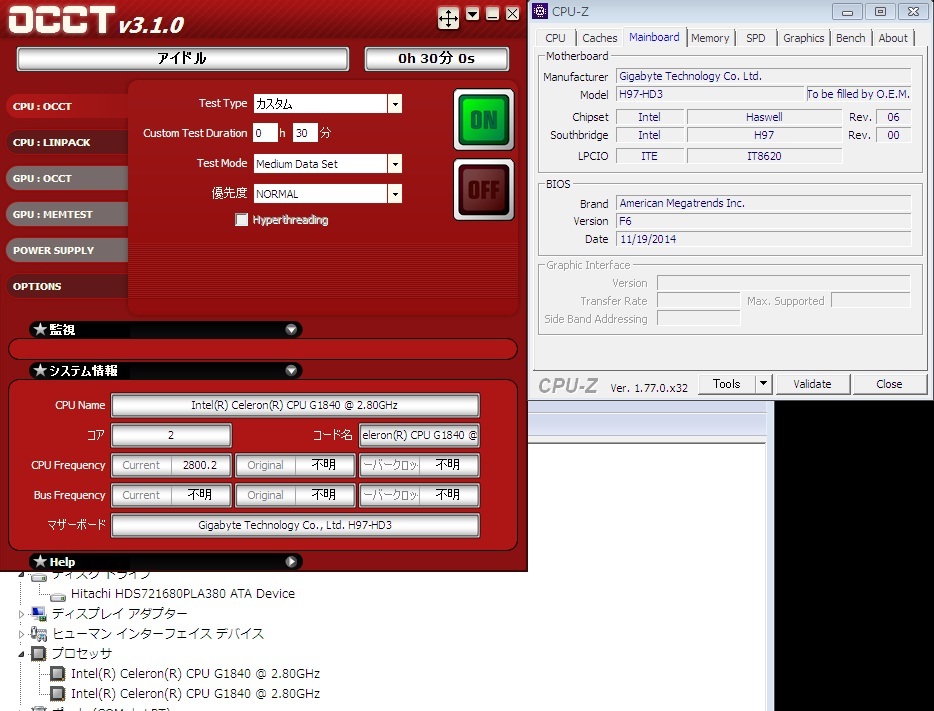The width and height of the screenshot is (934, 711).
Task: Open the About tab in CPU-Z
Action: coord(893,38)
